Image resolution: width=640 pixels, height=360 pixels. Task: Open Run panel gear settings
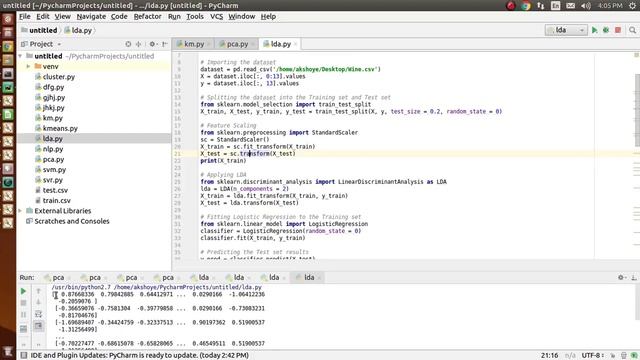click(621, 277)
